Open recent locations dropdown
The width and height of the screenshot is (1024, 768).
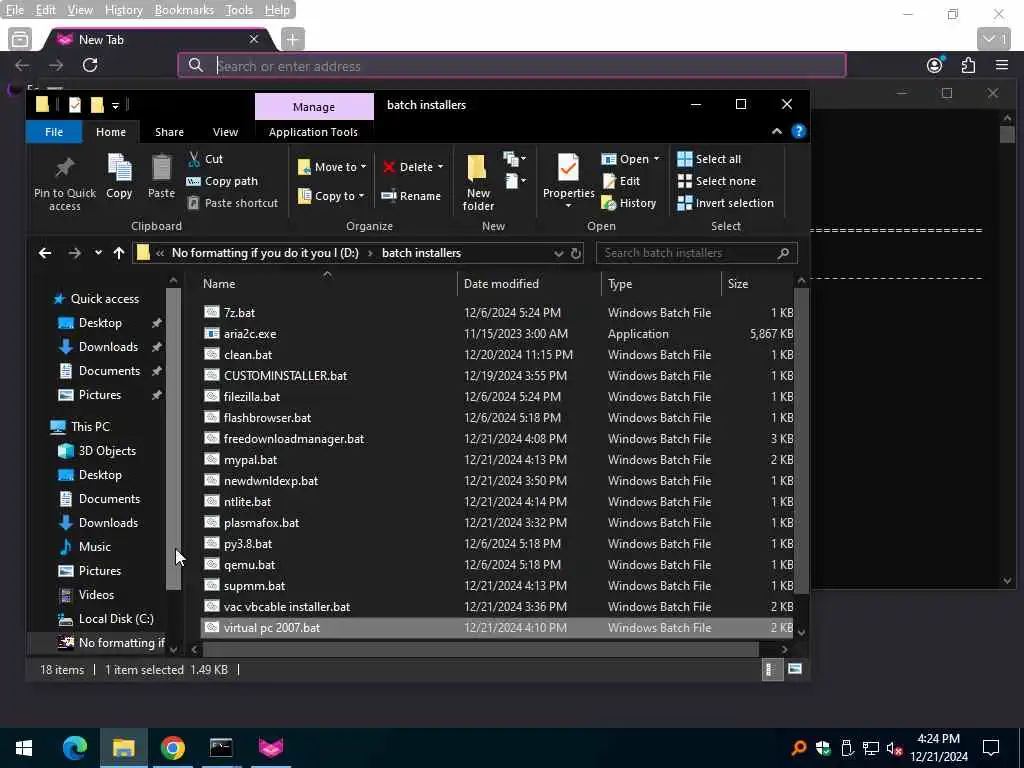tap(98, 253)
